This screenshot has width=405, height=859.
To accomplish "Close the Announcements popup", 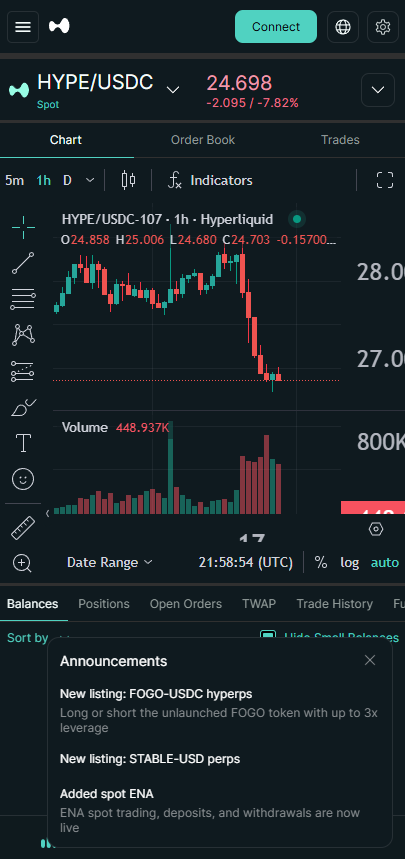I will tap(370, 660).
